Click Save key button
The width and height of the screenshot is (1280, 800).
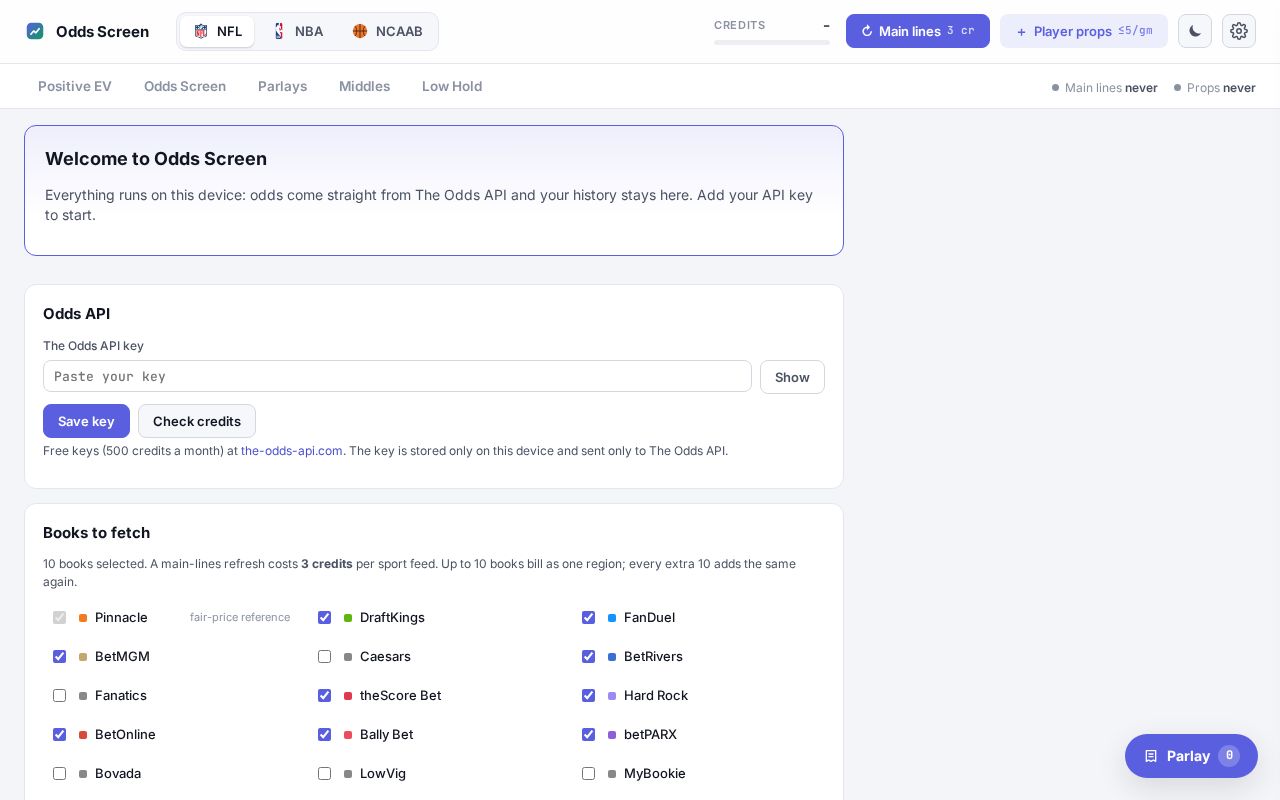click(x=86, y=421)
